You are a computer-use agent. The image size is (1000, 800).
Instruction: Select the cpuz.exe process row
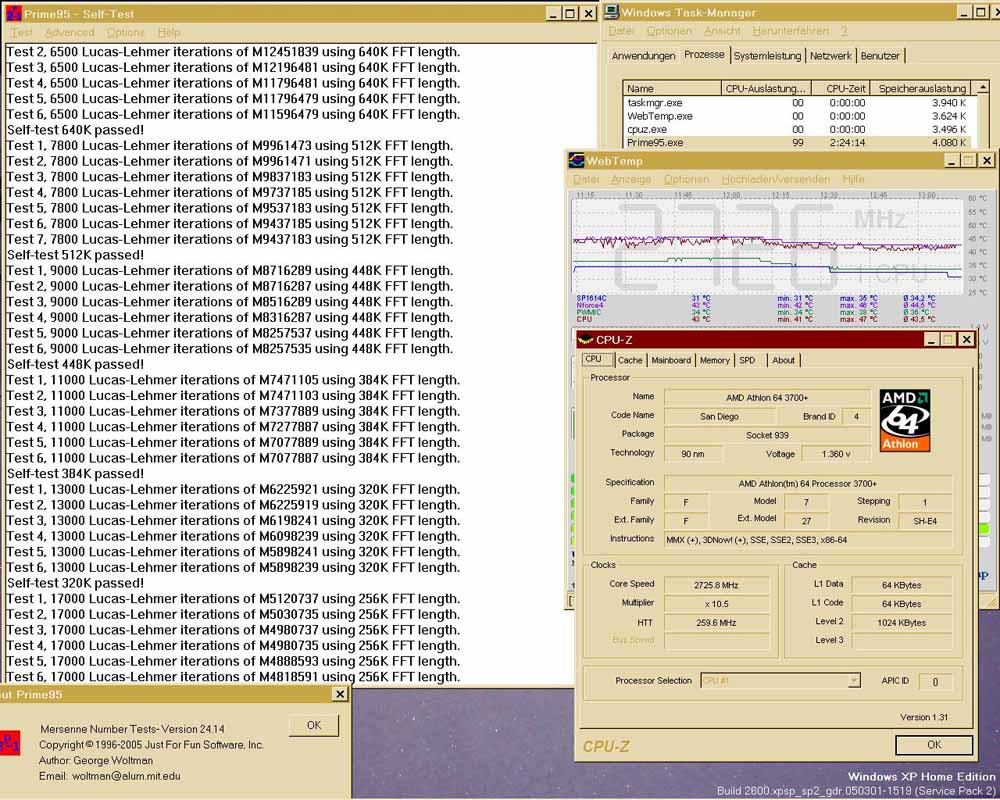pyautogui.click(x=798, y=130)
